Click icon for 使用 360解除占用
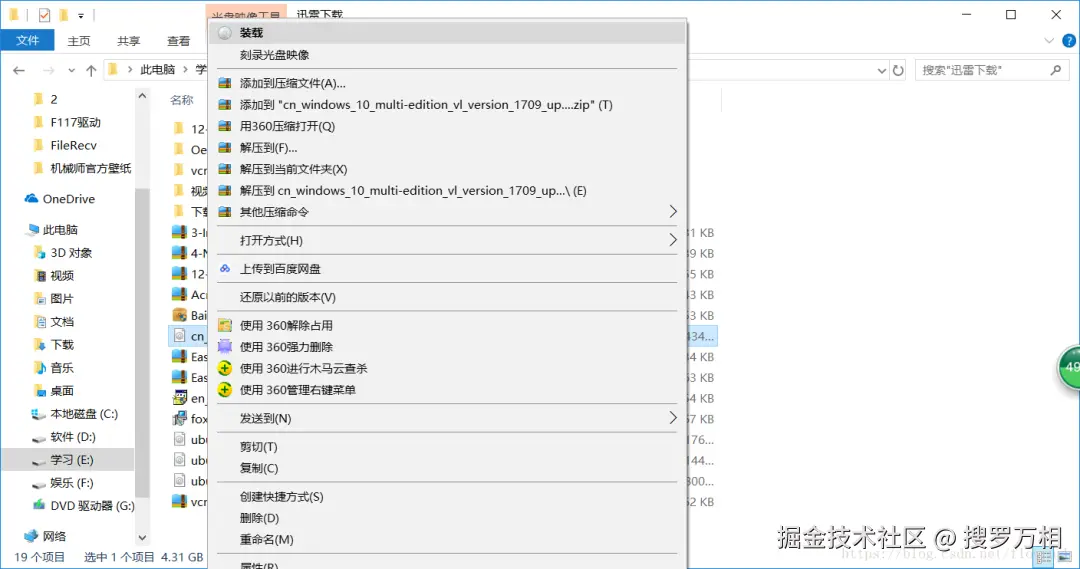1080x569 pixels. pos(225,325)
